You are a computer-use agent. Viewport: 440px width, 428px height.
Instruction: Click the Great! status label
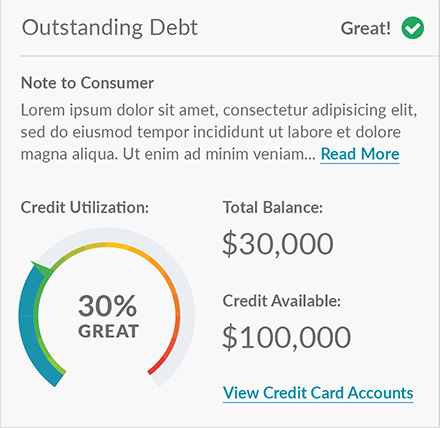(365, 28)
